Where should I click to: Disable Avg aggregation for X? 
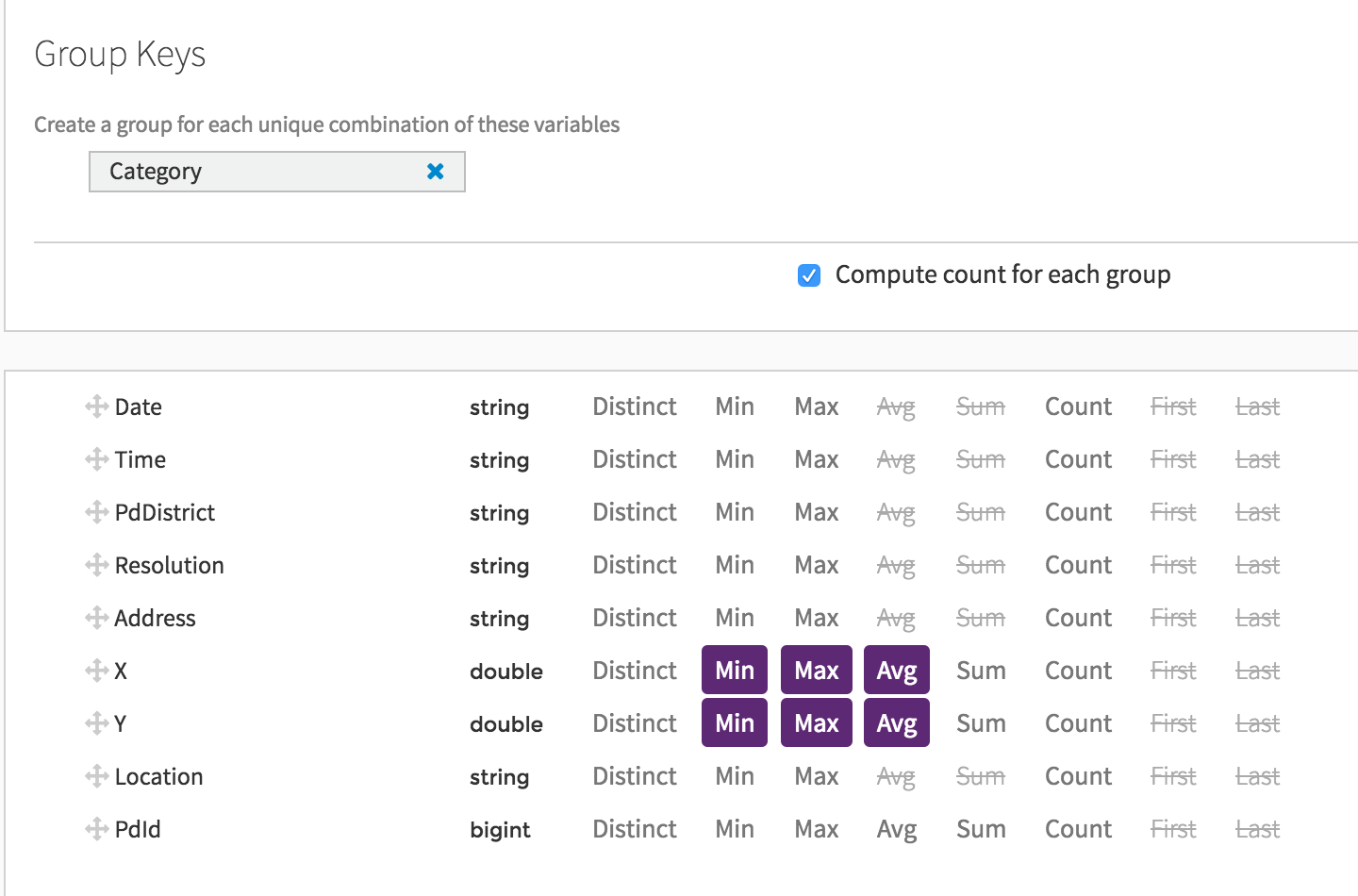pyautogui.click(x=897, y=670)
